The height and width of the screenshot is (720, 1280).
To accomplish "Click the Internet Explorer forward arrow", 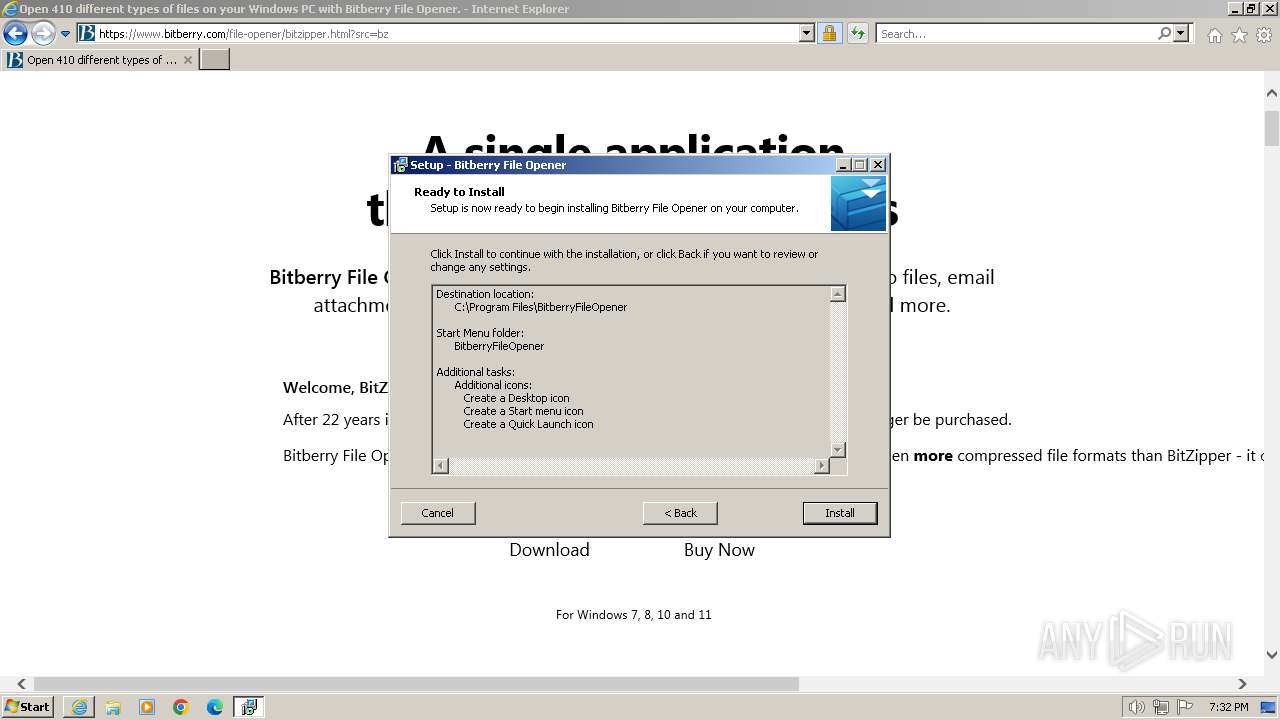I will 43,34.
